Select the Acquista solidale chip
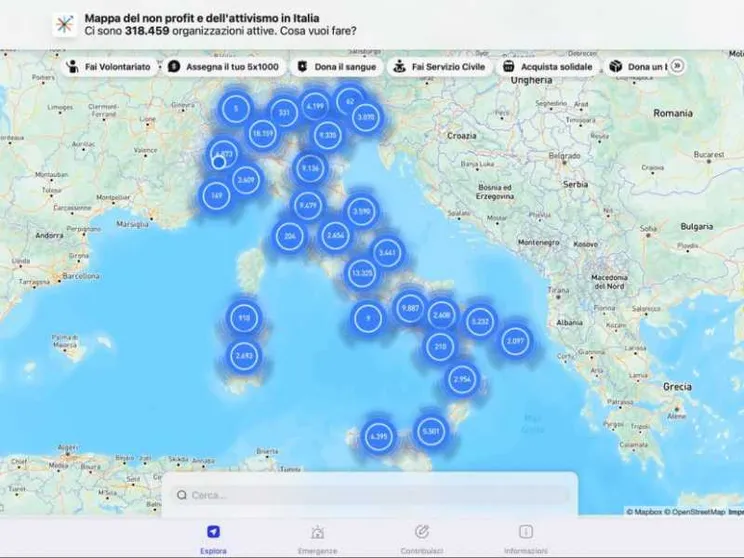The image size is (744, 558). pos(548,67)
